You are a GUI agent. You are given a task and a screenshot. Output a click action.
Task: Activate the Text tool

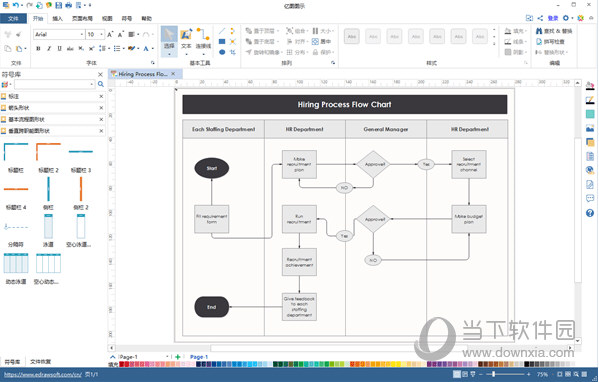click(186, 38)
